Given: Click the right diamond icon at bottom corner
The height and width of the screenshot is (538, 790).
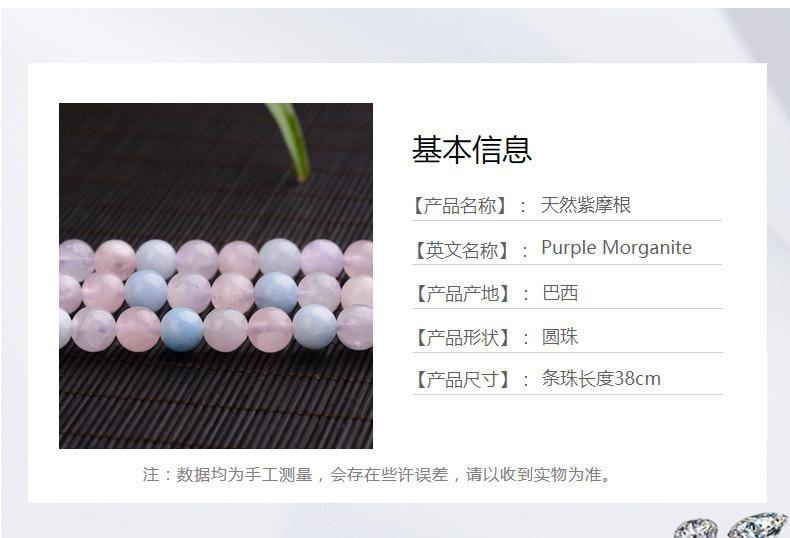Looking at the screenshot, I should [x=758, y=525].
